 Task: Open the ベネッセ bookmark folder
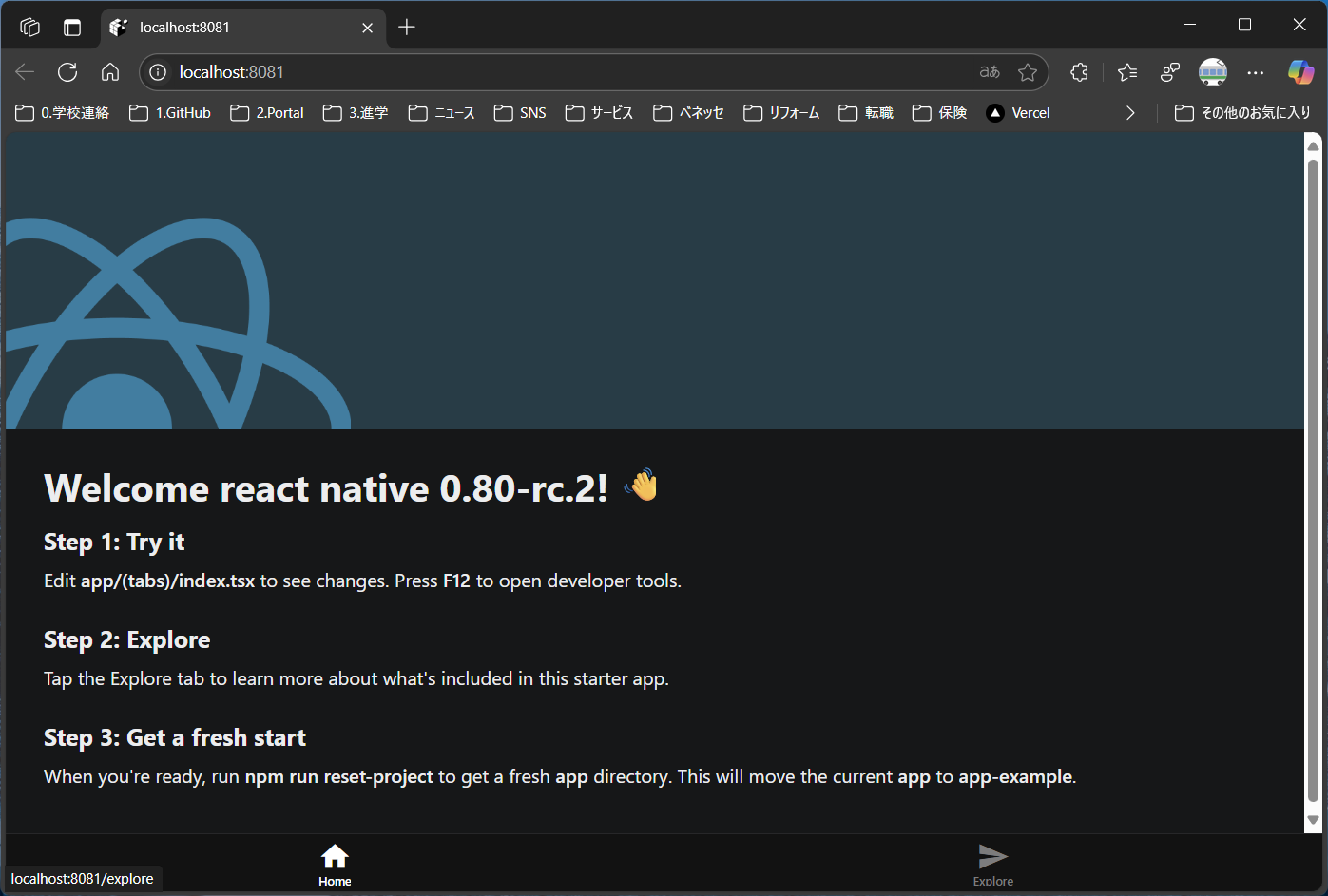(688, 113)
